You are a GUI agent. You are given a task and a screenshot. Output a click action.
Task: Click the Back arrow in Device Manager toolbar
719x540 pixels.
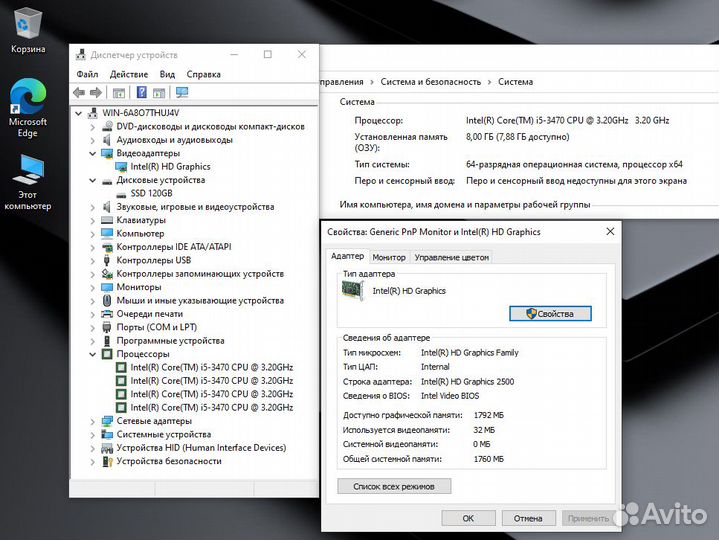point(79,93)
